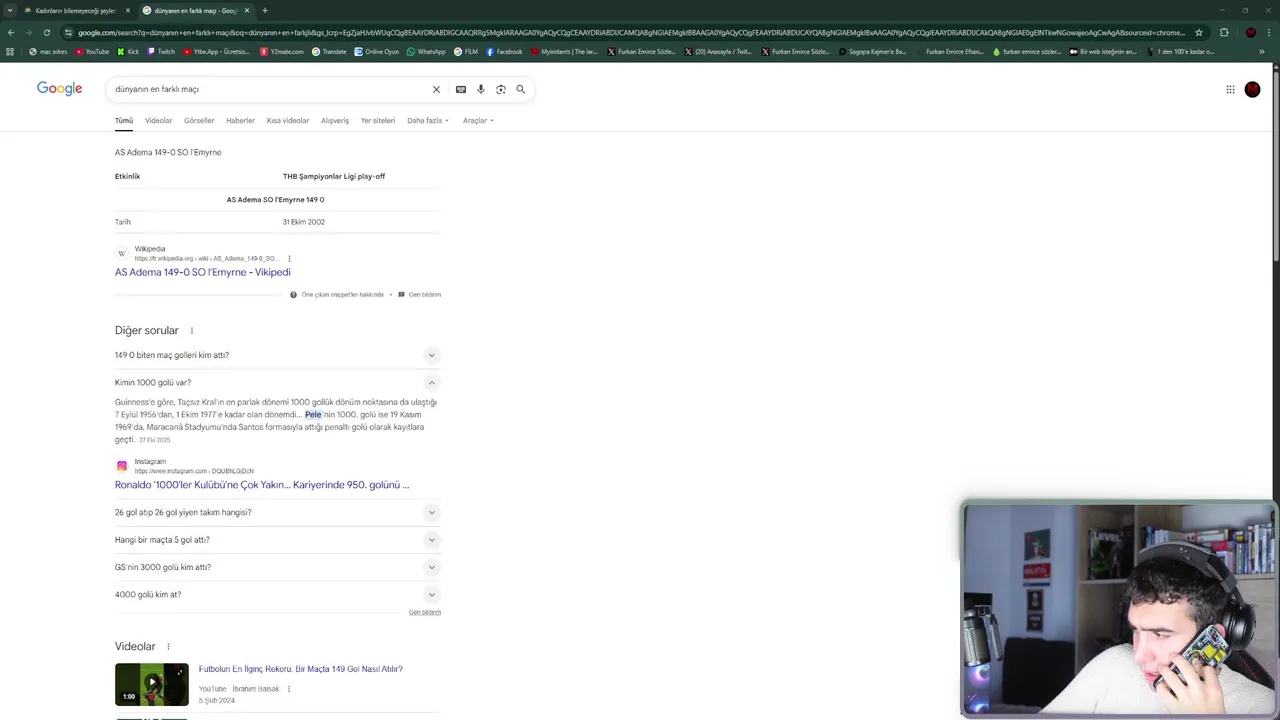The height and width of the screenshot is (720, 1280).
Task: Open the Araçlar dropdown
Action: [x=478, y=120]
